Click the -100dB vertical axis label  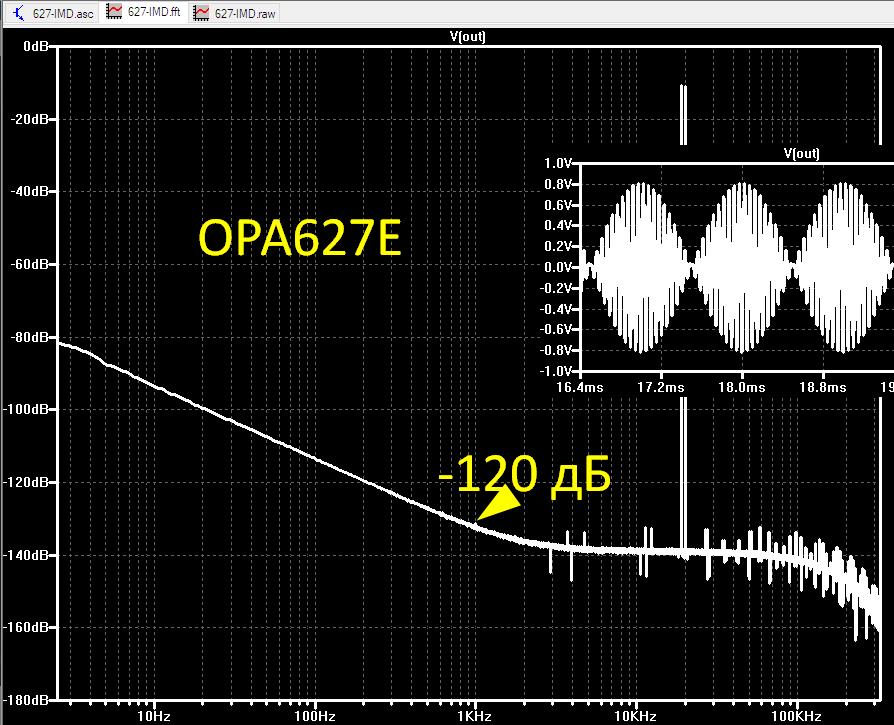26,409
